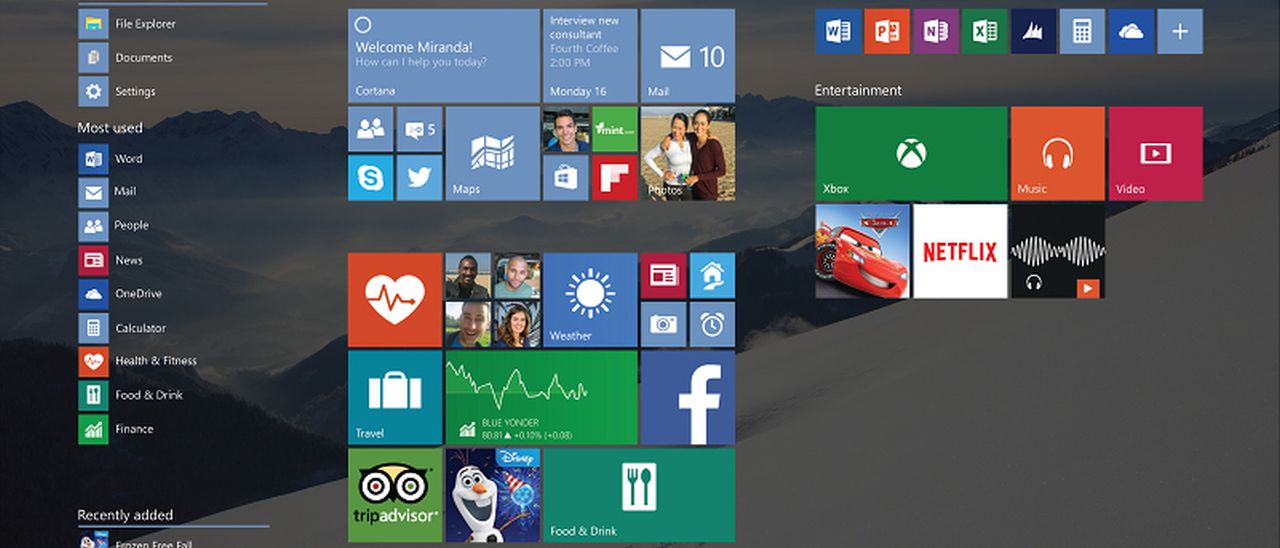
Task: Open News in the Most used list
Action: (110, 260)
